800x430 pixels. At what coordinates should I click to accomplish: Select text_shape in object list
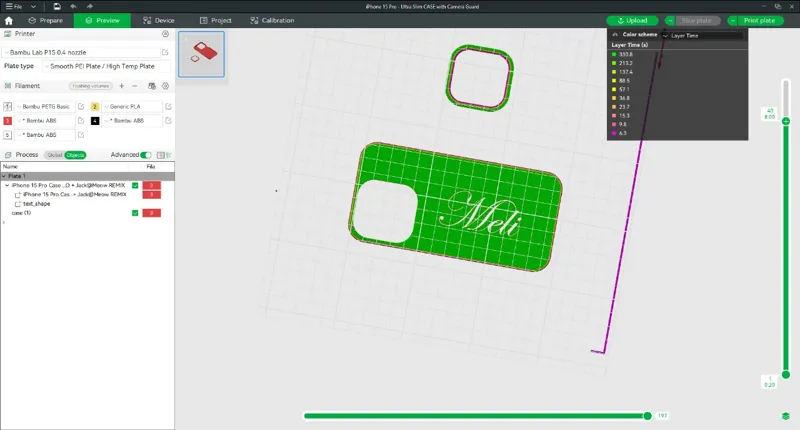(x=36, y=204)
